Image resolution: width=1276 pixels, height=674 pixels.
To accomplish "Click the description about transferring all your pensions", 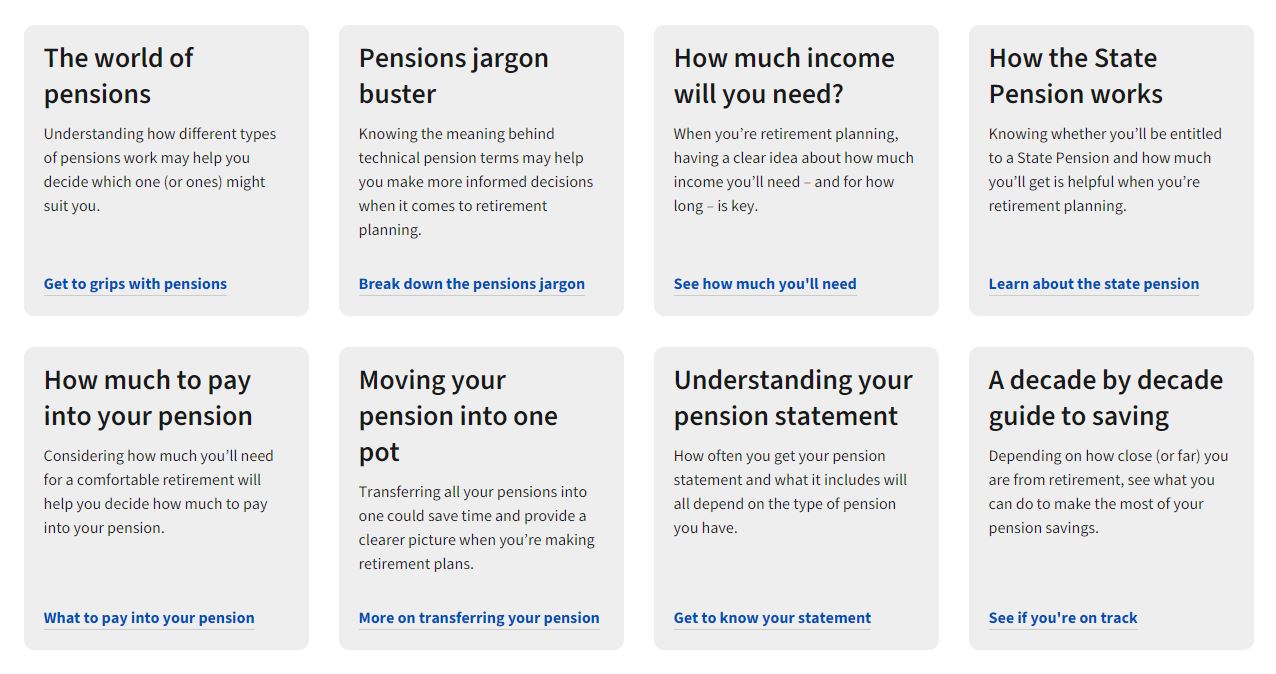I will [x=476, y=528].
